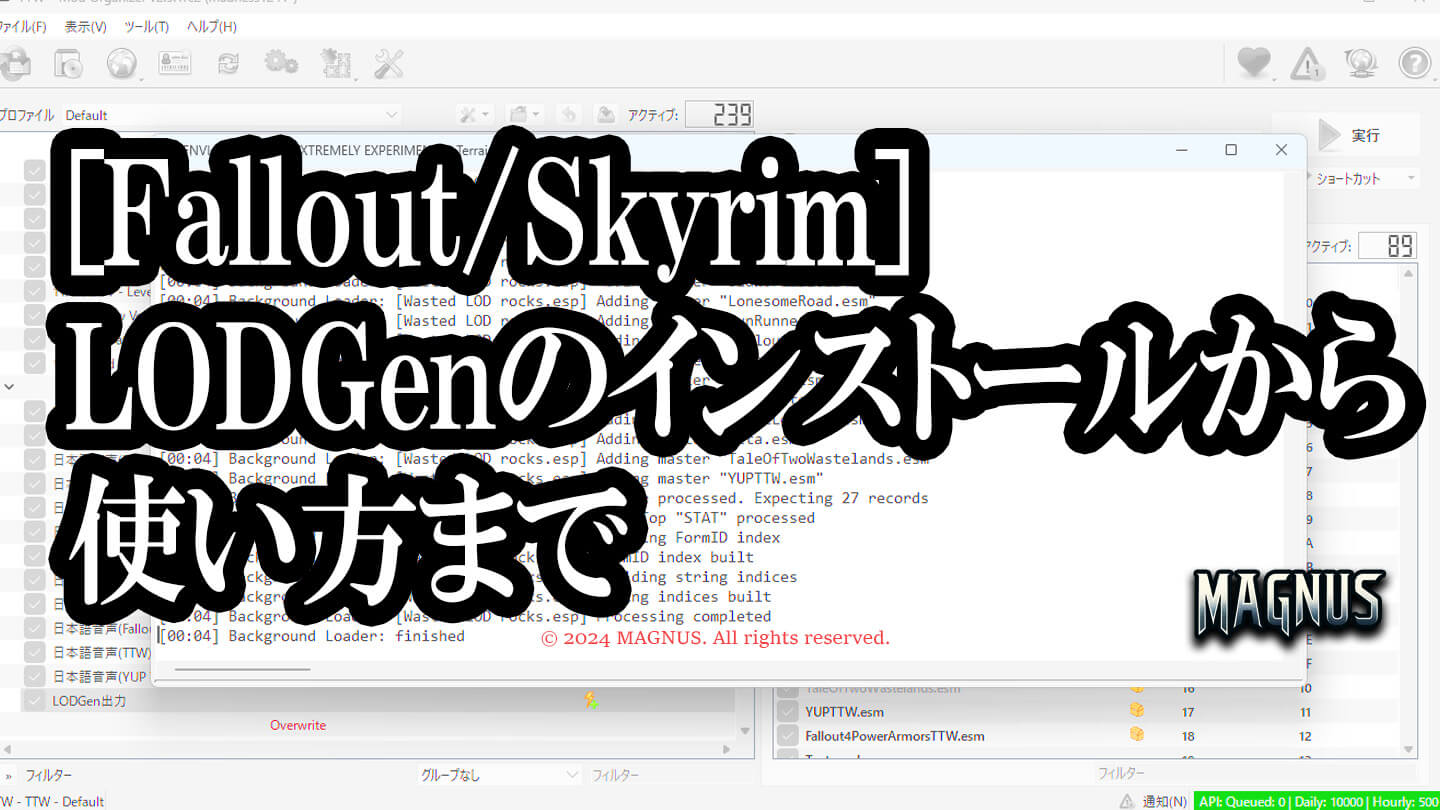Open the executables gears icon
The image size is (1440, 810).
tap(281, 64)
